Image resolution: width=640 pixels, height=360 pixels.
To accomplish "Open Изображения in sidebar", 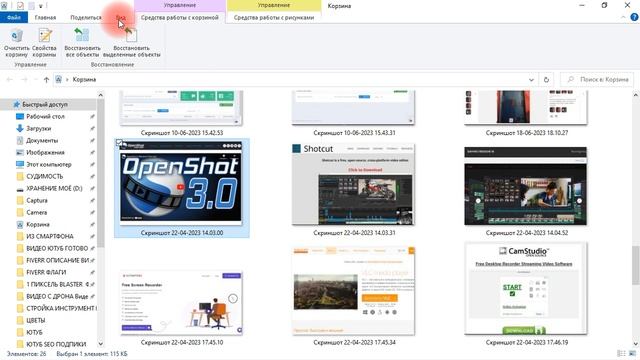I will [x=45, y=152].
